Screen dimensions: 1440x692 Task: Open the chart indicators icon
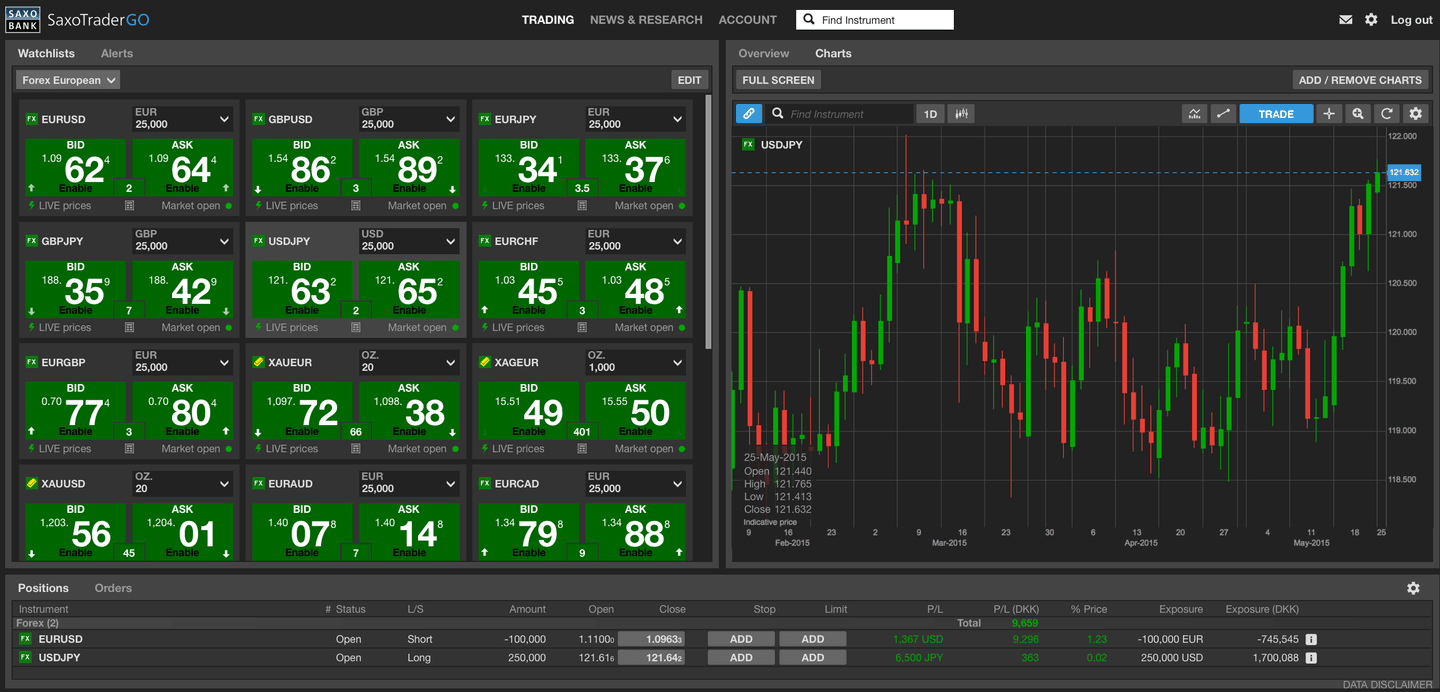1194,113
